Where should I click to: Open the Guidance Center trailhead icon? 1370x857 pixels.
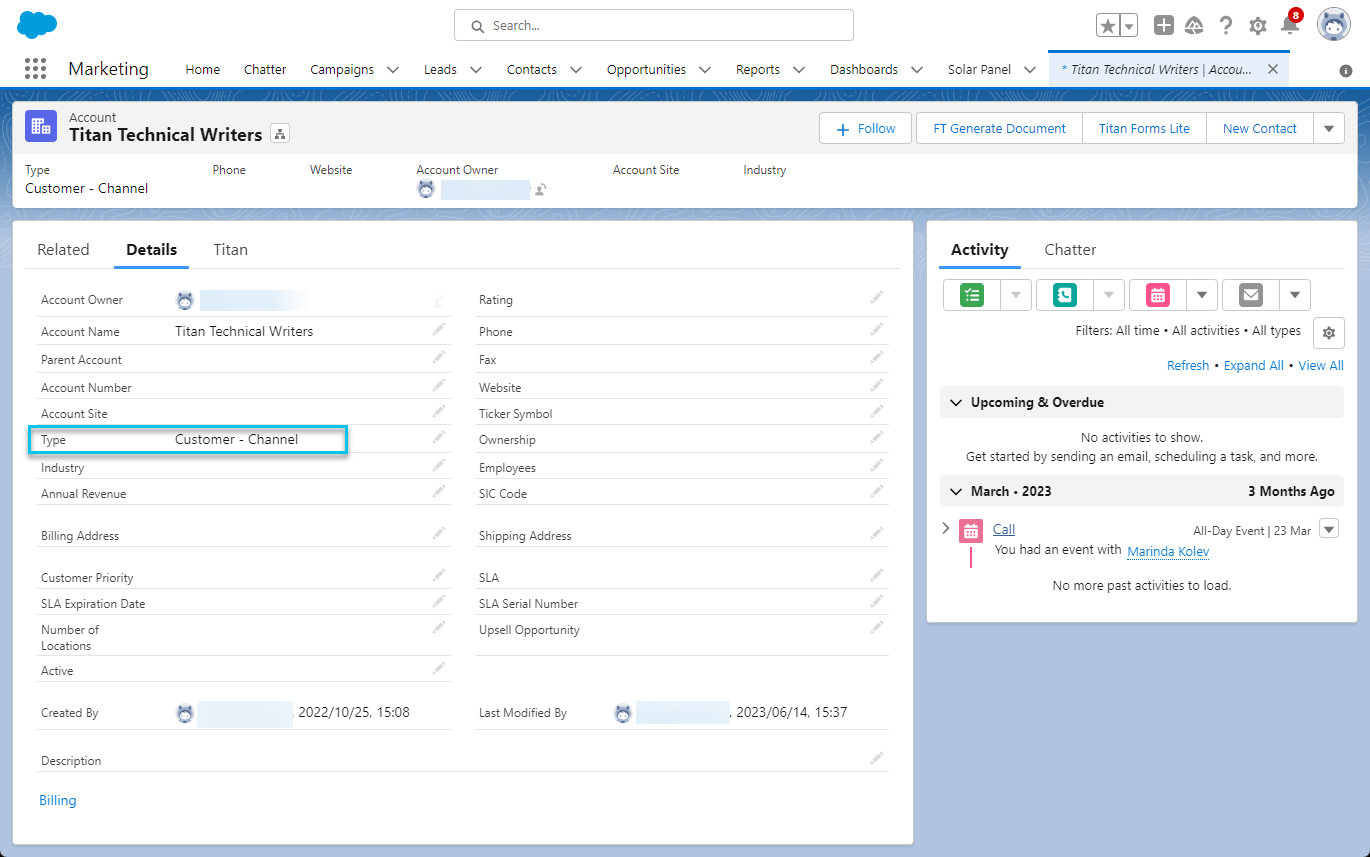[x=1193, y=26]
